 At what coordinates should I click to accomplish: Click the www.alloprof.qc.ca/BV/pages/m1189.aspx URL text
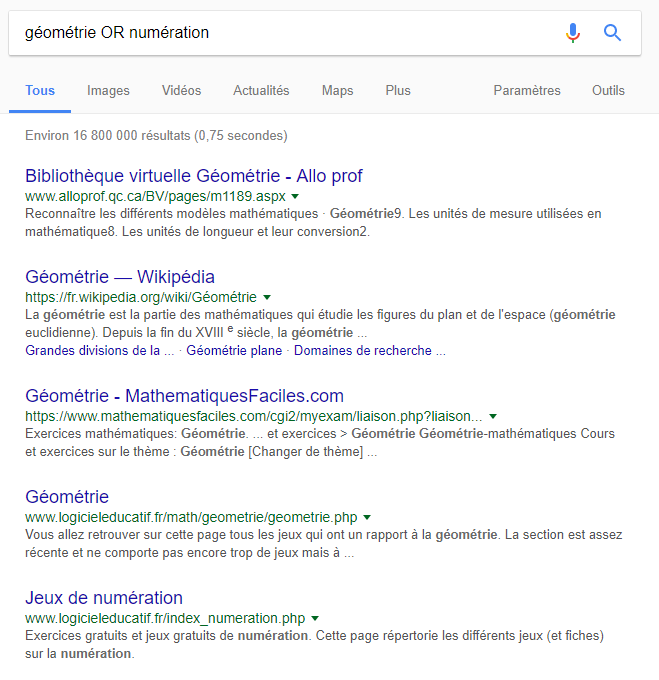click(x=155, y=196)
